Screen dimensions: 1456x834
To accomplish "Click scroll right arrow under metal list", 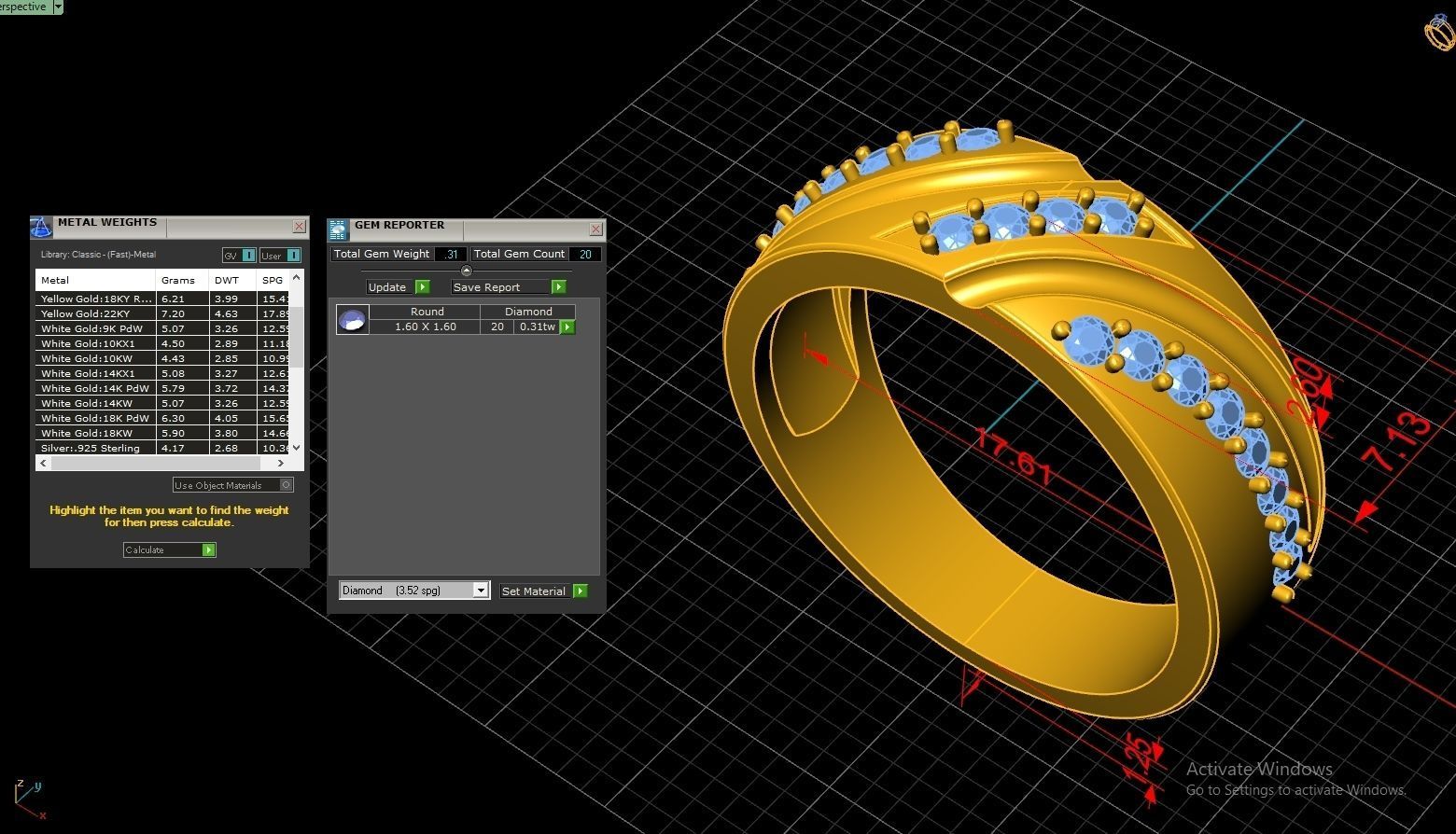I will (x=280, y=463).
